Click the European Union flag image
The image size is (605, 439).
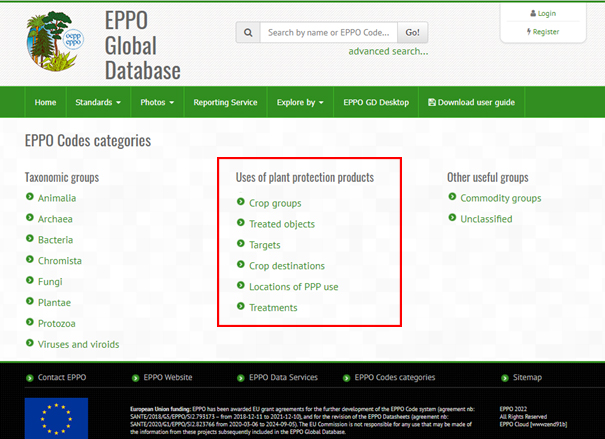[56, 418]
